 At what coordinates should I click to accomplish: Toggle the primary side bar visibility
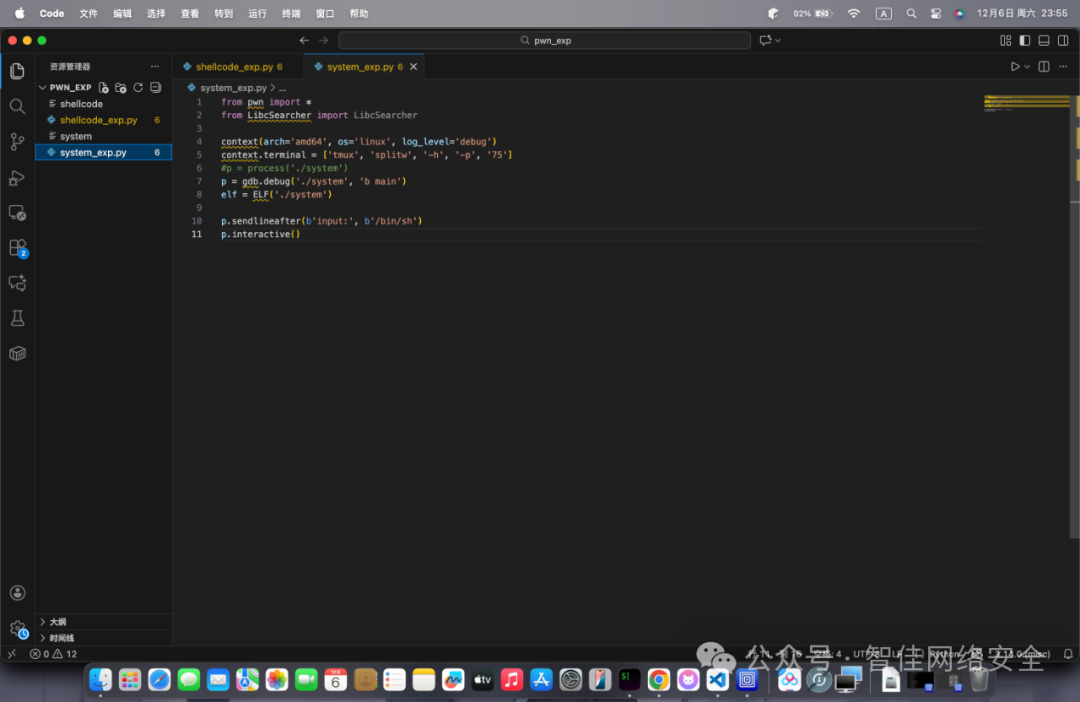point(1025,41)
